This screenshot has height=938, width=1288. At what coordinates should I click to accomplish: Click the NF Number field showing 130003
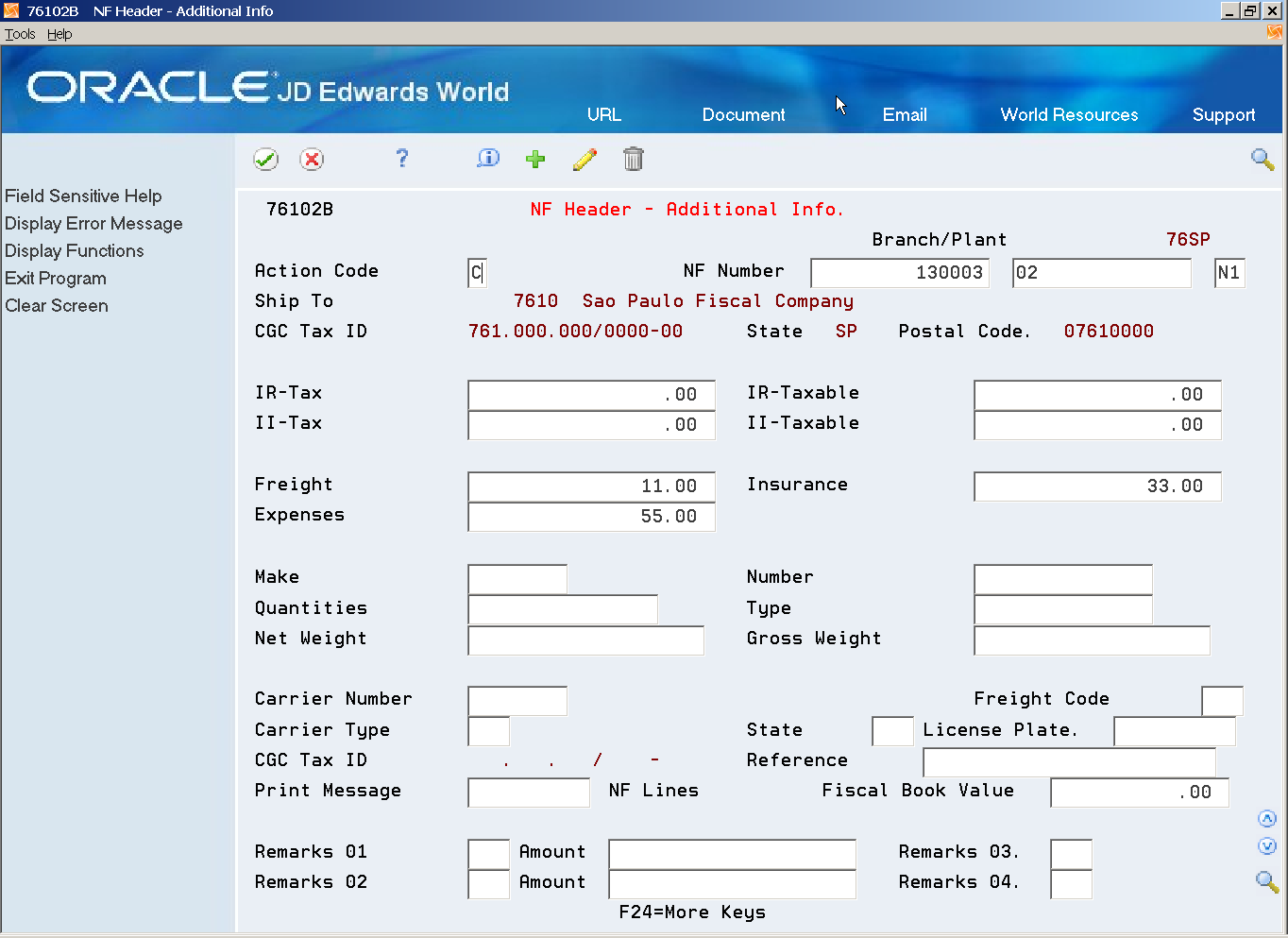tap(900, 273)
